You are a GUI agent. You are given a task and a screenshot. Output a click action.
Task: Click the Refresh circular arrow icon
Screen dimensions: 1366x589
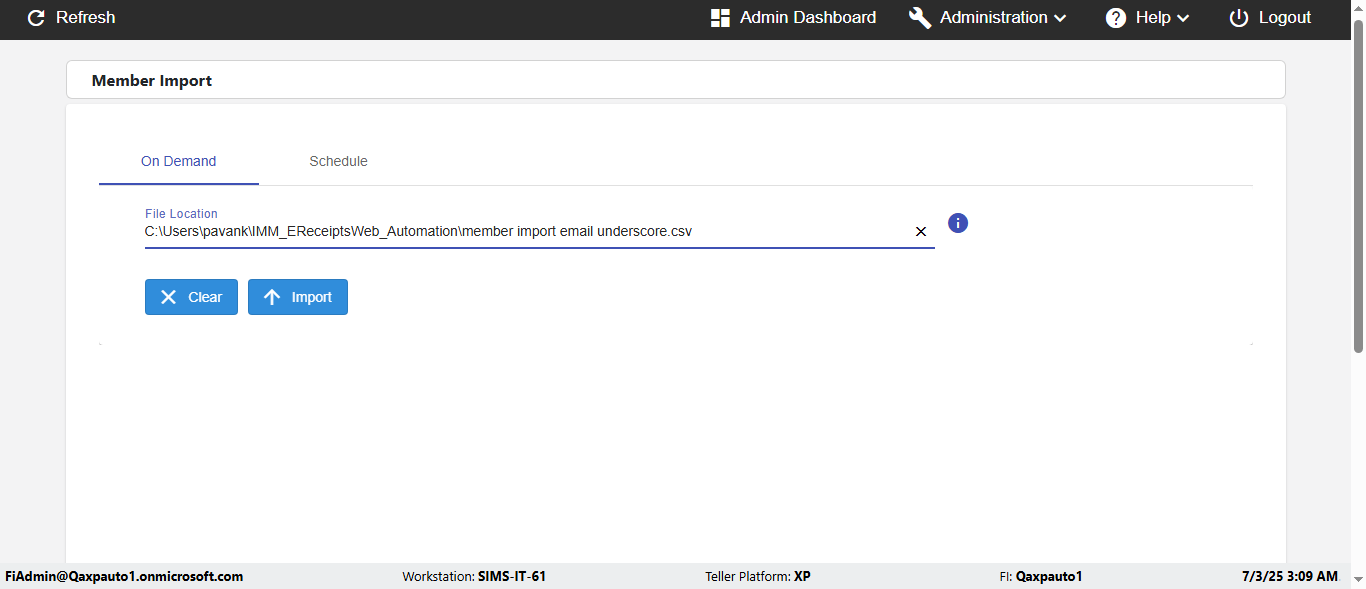(36, 18)
